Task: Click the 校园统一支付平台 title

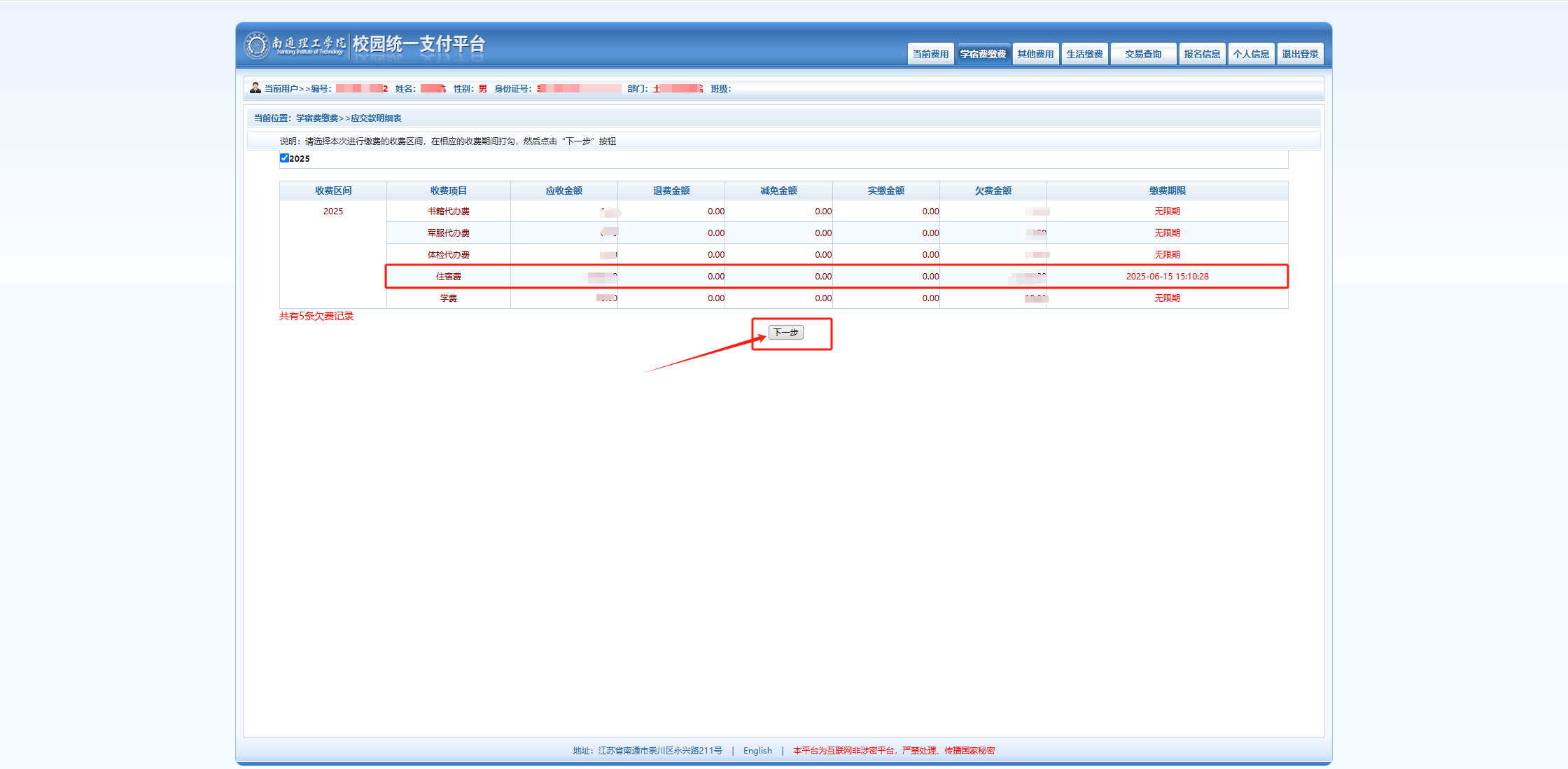Action: point(419,44)
